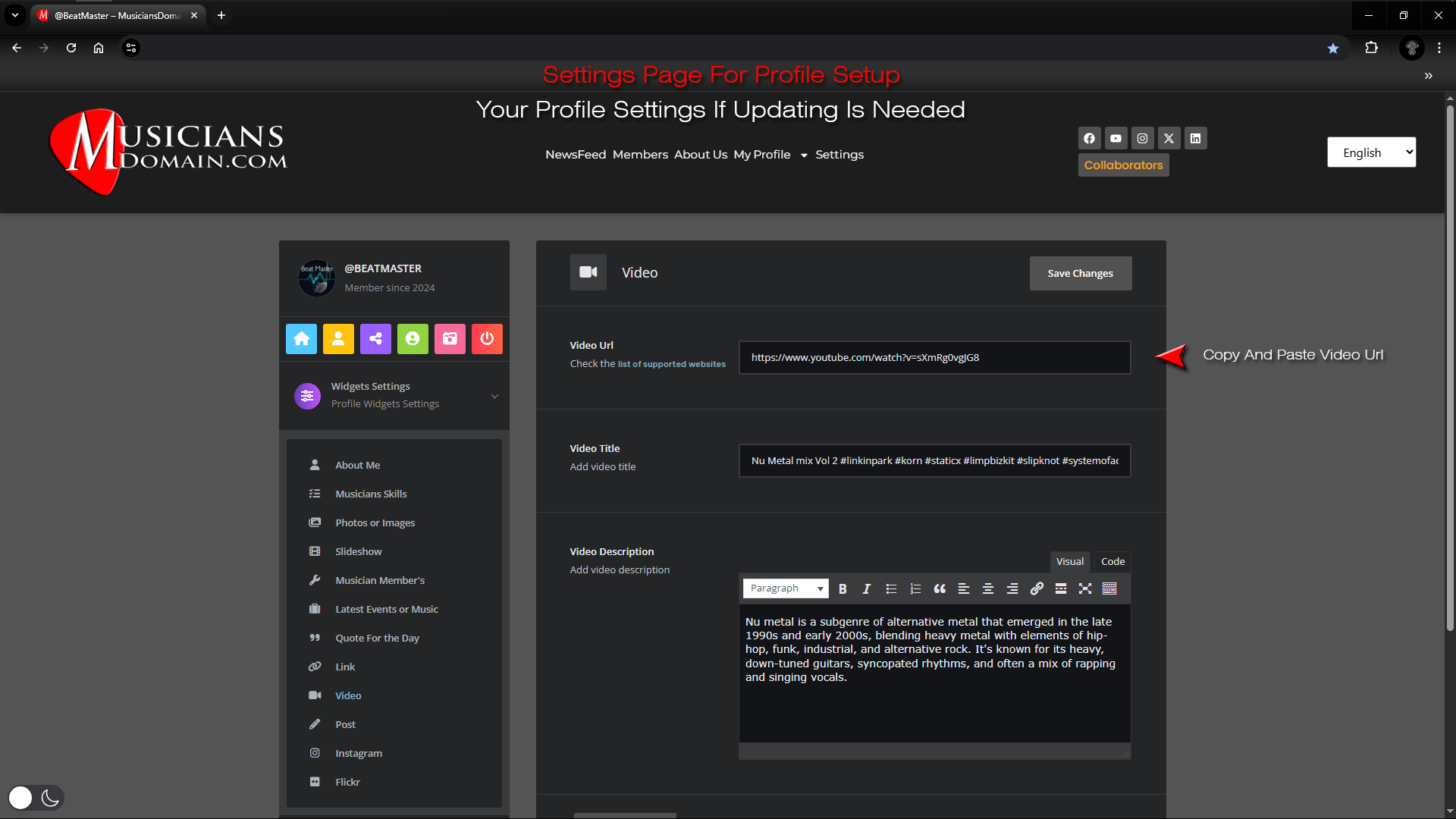The image size is (1456, 819).
Task: Insert a link using the editor link icon
Action: pos(1037,588)
